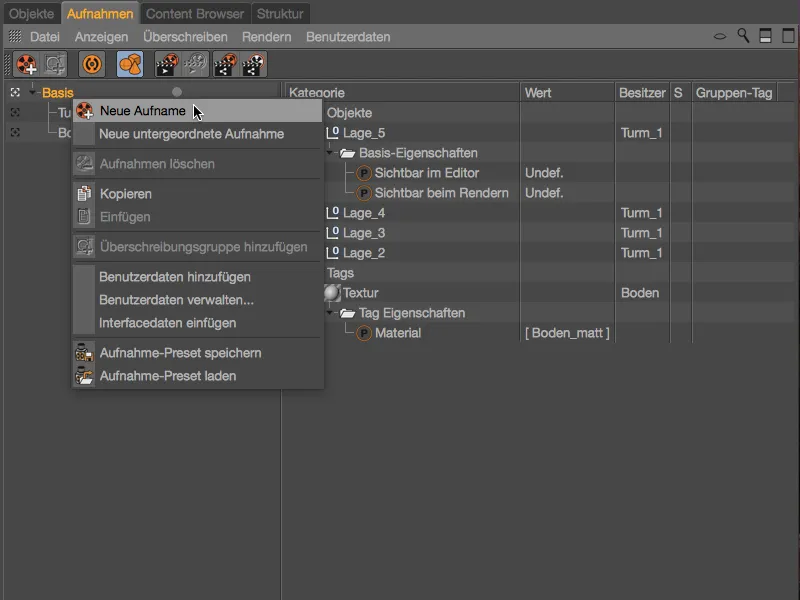Open the Benutzerdaten menu
The image size is (800, 600).
[x=348, y=37]
